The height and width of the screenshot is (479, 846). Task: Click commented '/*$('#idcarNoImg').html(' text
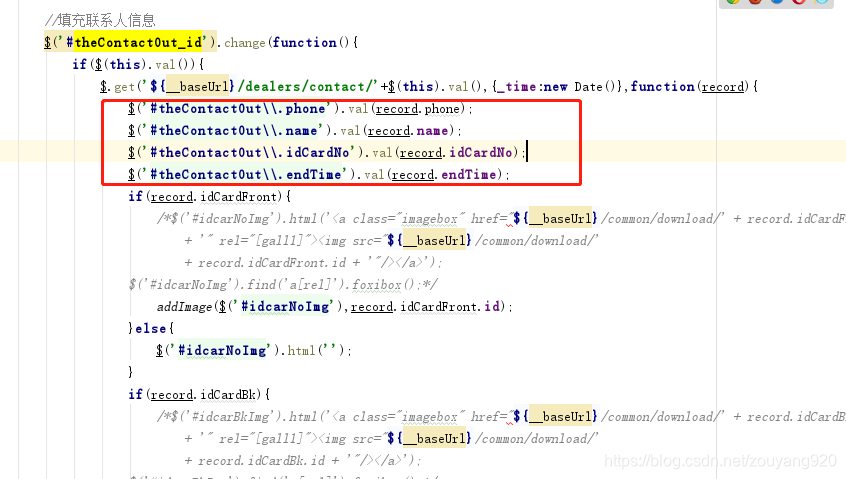(x=242, y=219)
